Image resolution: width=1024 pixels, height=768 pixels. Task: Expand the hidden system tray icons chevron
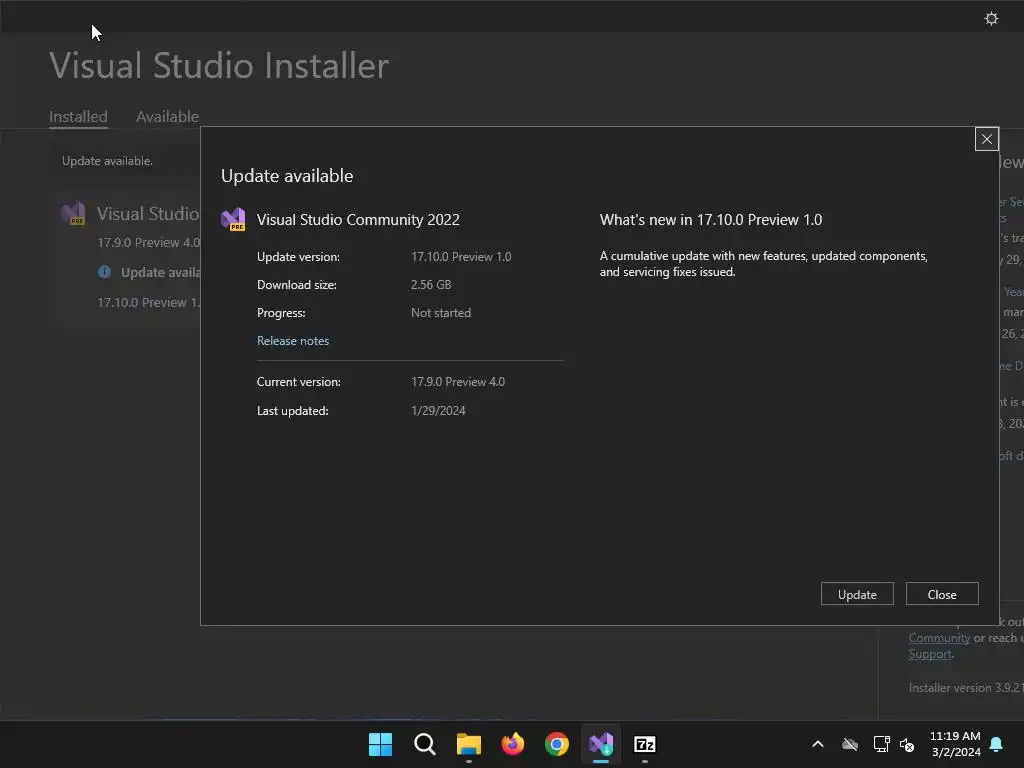point(818,744)
